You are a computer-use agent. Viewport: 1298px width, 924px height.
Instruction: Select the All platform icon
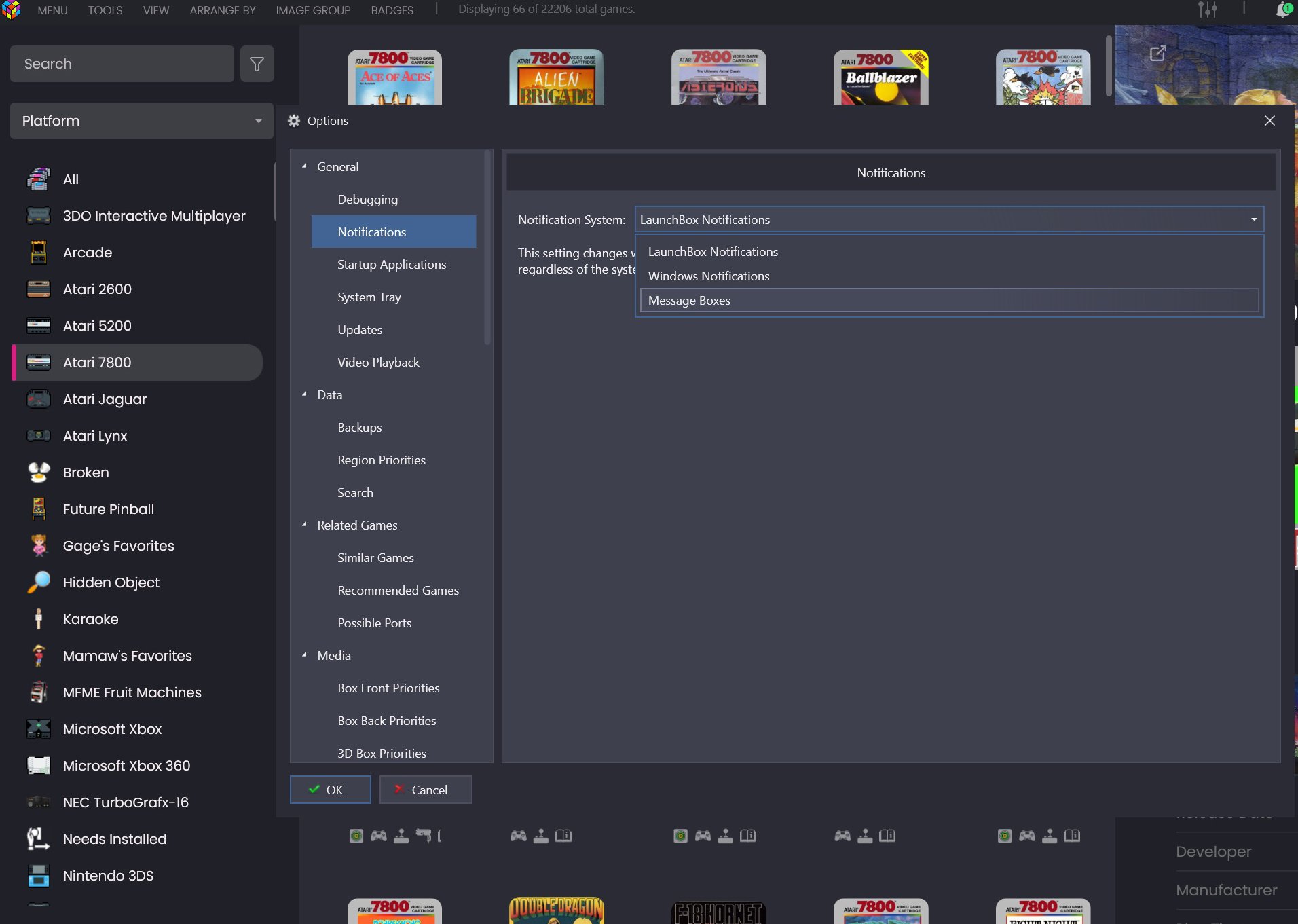[x=39, y=179]
